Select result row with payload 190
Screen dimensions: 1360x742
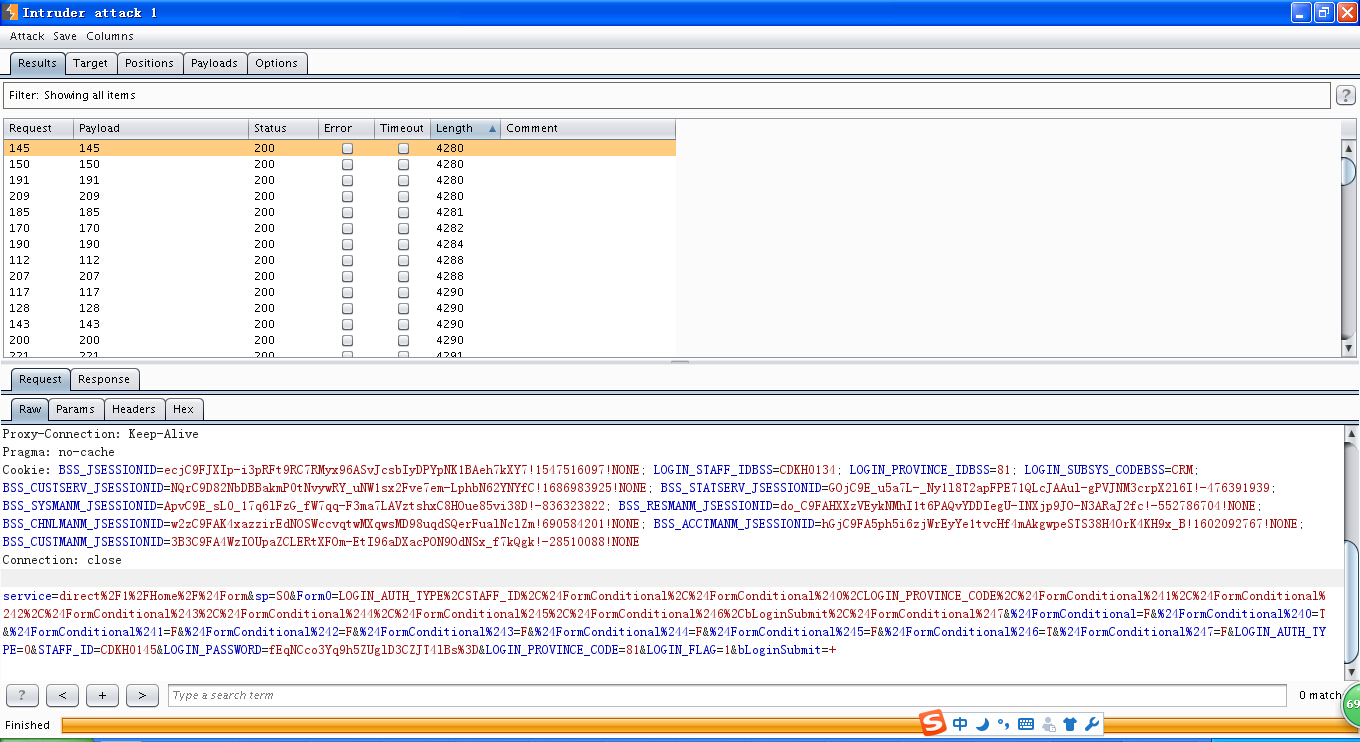[340, 244]
